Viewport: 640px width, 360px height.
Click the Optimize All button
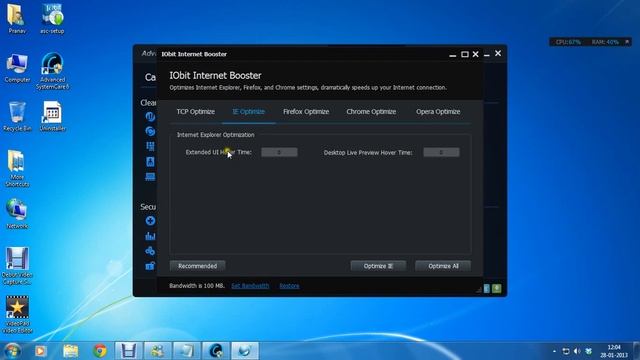(x=443, y=266)
